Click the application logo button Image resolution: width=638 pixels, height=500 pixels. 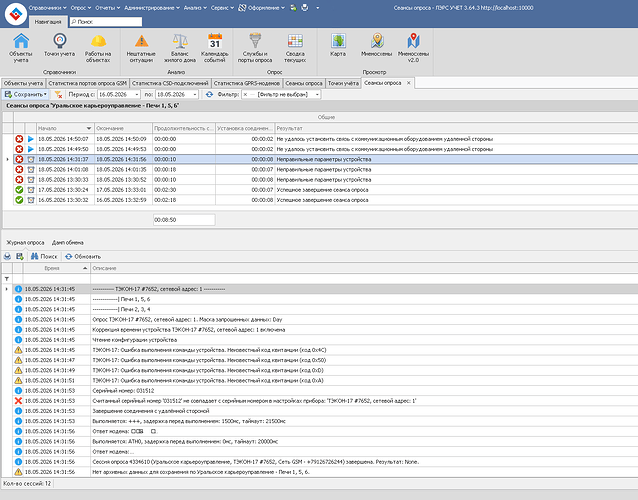(x=15, y=13)
